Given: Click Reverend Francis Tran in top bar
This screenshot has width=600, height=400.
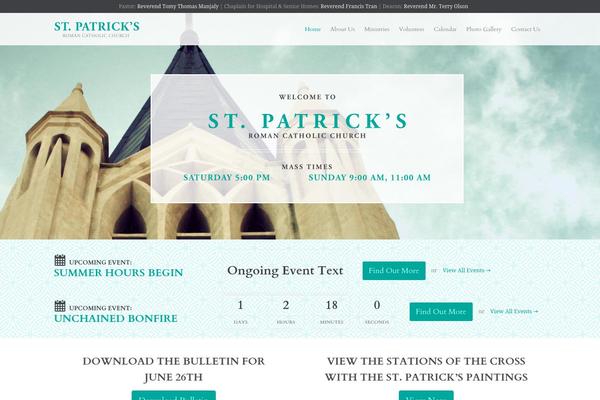Looking at the screenshot, I should 349,6.
